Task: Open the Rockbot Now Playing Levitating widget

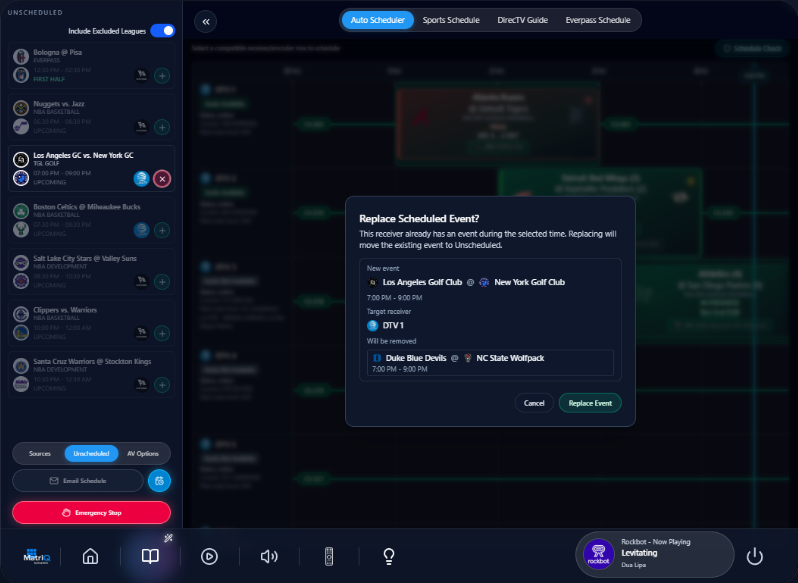Action: [x=655, y=555]
